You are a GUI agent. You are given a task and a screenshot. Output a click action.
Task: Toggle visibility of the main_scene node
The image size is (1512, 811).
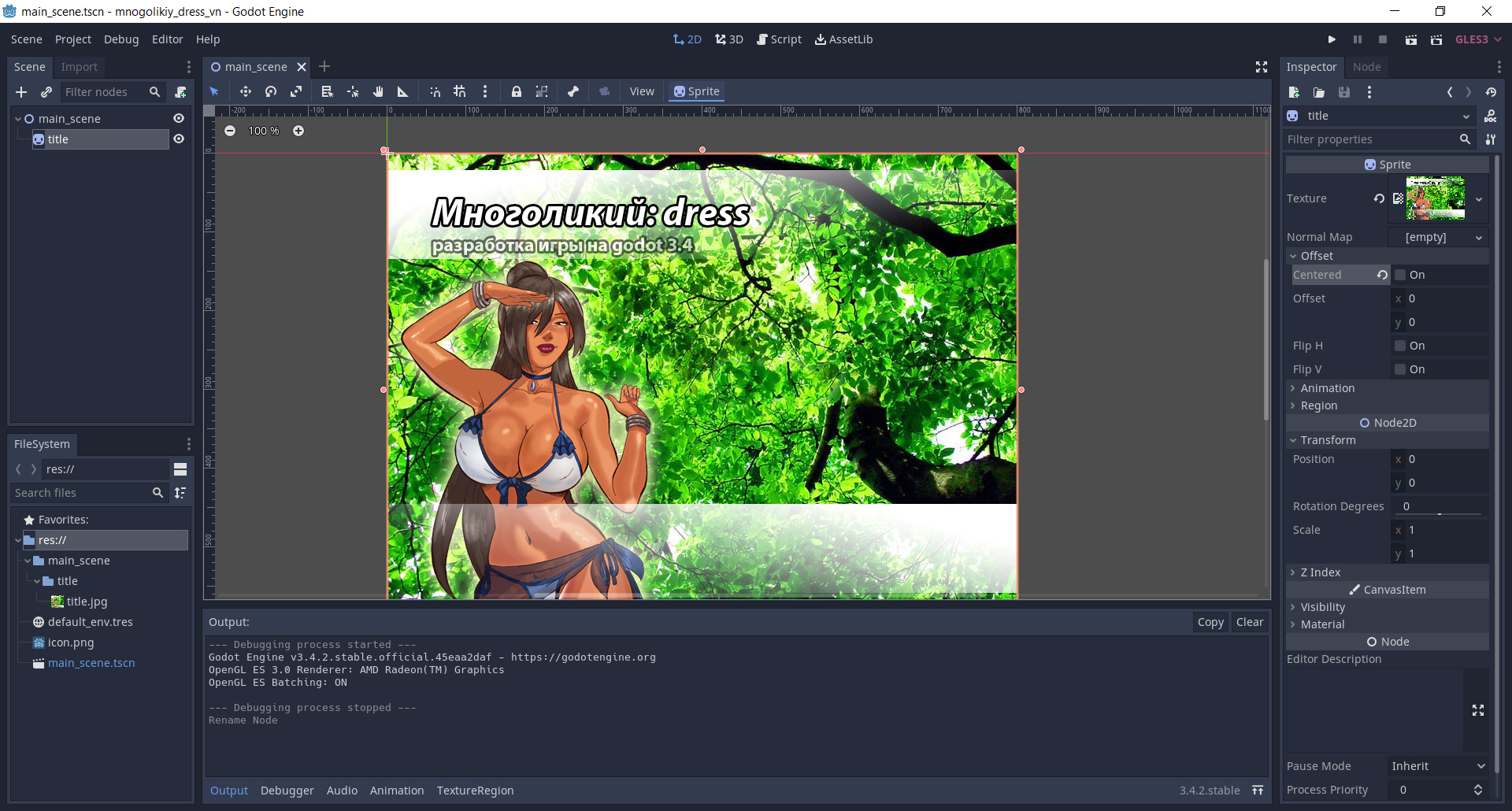tap(179, 119)
